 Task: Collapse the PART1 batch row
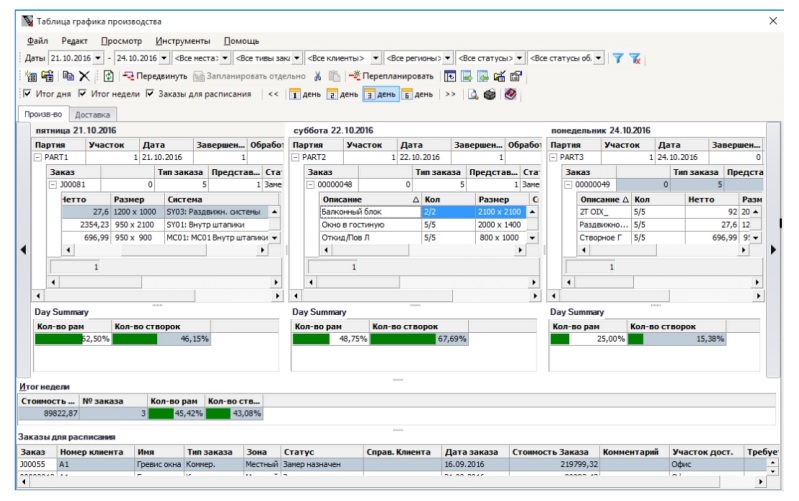pos(38,157)
